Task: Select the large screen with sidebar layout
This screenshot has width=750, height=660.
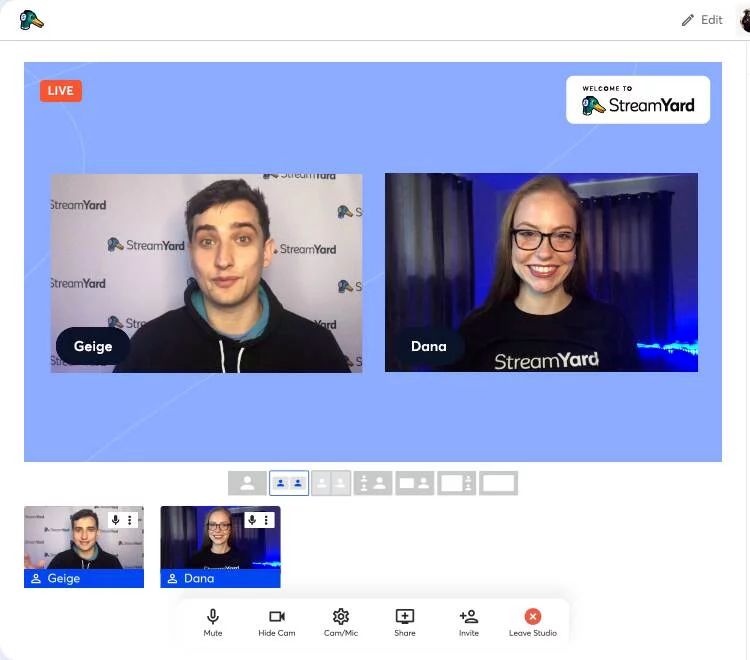Action: 456,483
